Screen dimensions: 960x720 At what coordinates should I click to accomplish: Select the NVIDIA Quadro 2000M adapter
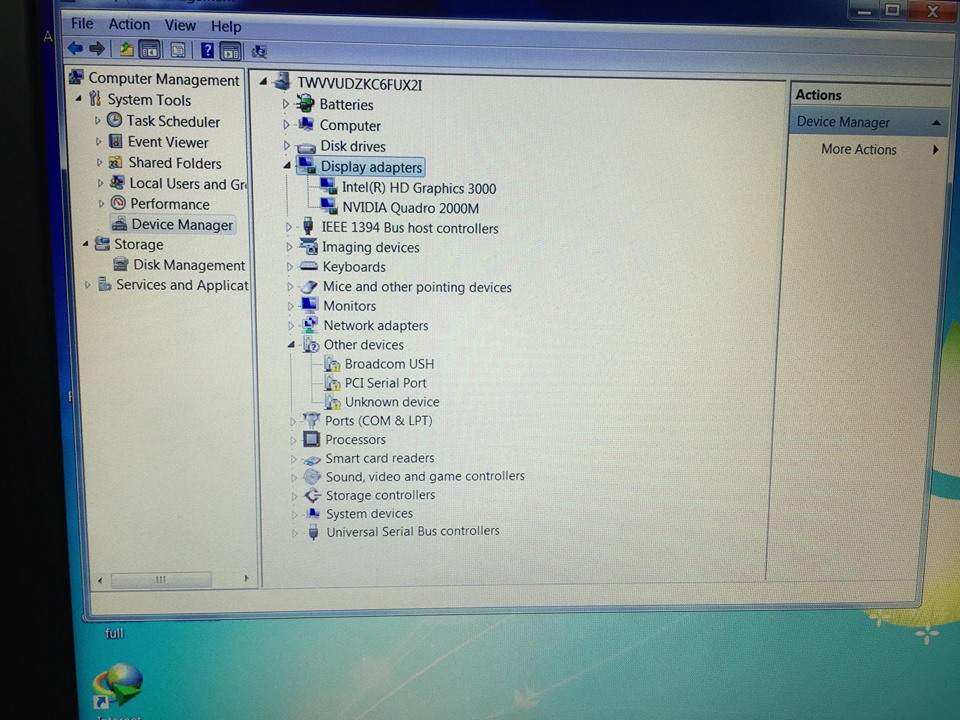pyautogui.click(x=410, y=208)
